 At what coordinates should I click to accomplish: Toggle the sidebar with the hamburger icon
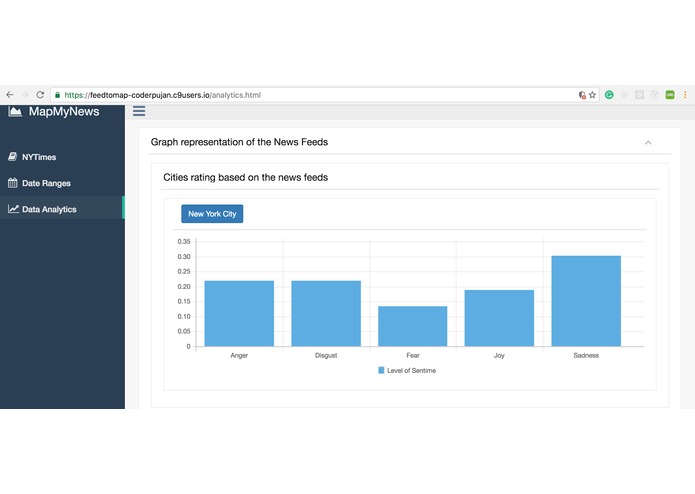139,111
